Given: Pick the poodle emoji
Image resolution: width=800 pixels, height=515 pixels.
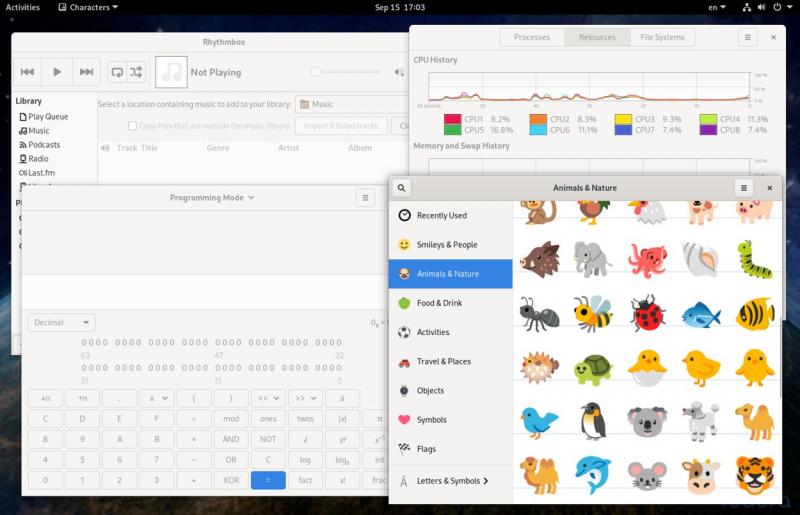Looking at the screenshot, I should [x=701, y=421].
